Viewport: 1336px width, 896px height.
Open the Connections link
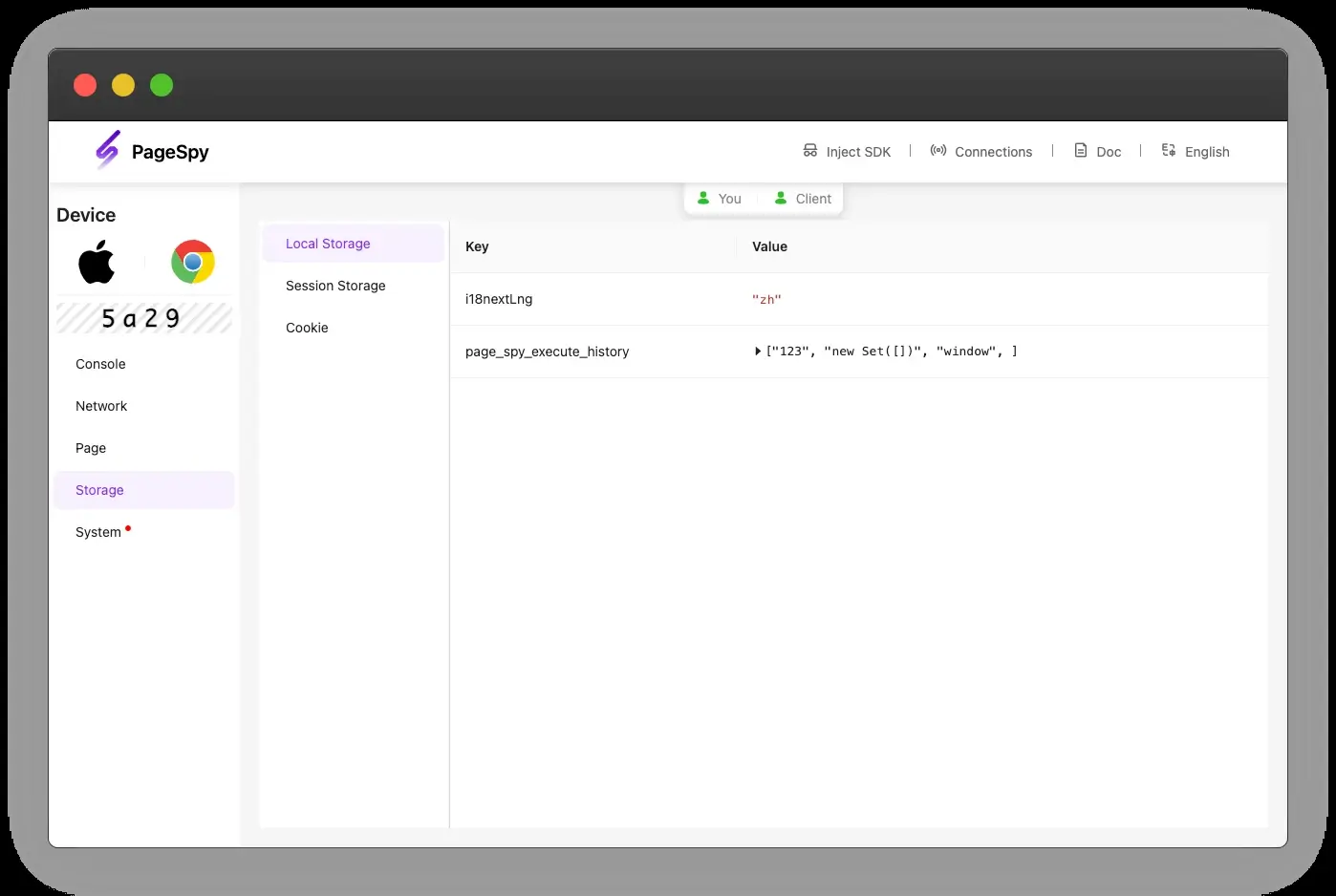point(981,151)
